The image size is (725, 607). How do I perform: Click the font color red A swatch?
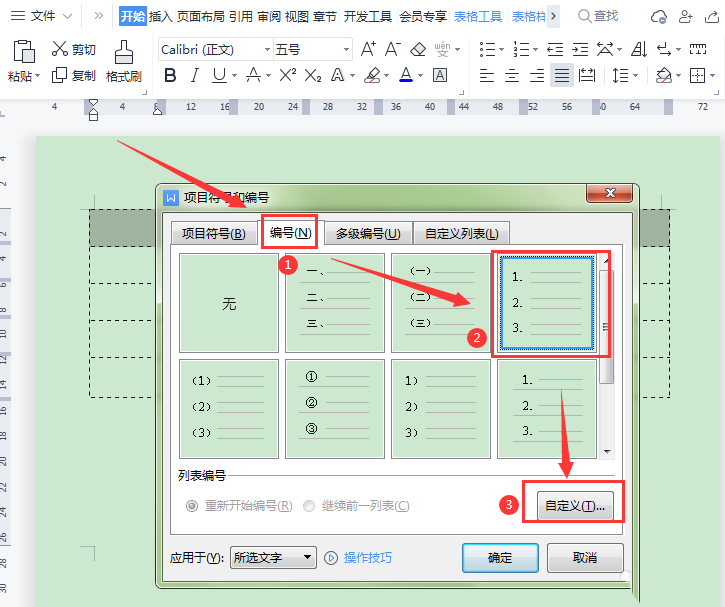coord(406,75)
